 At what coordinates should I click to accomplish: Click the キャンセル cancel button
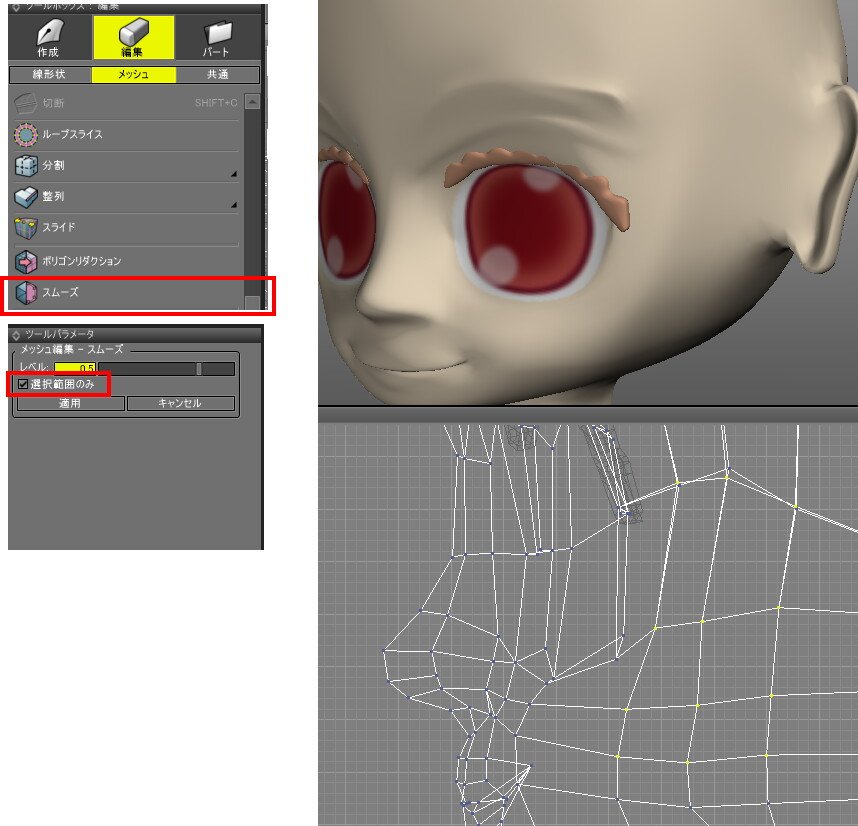(x=181, y=404)
